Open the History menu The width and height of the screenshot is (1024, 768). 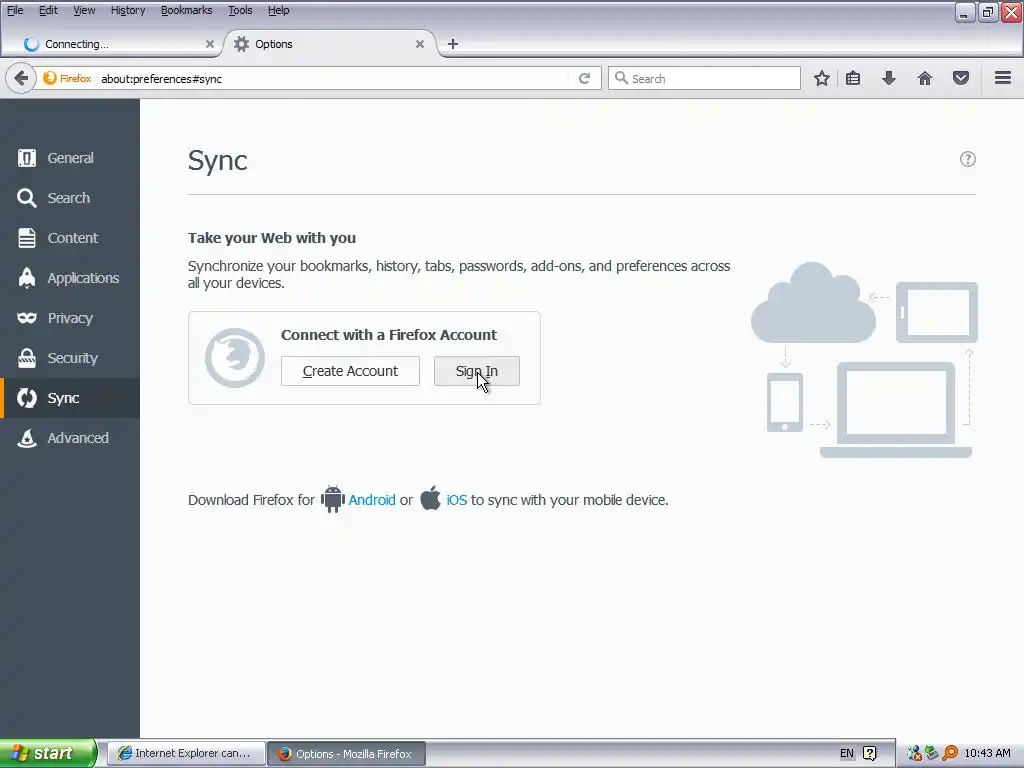click(128, 10)
